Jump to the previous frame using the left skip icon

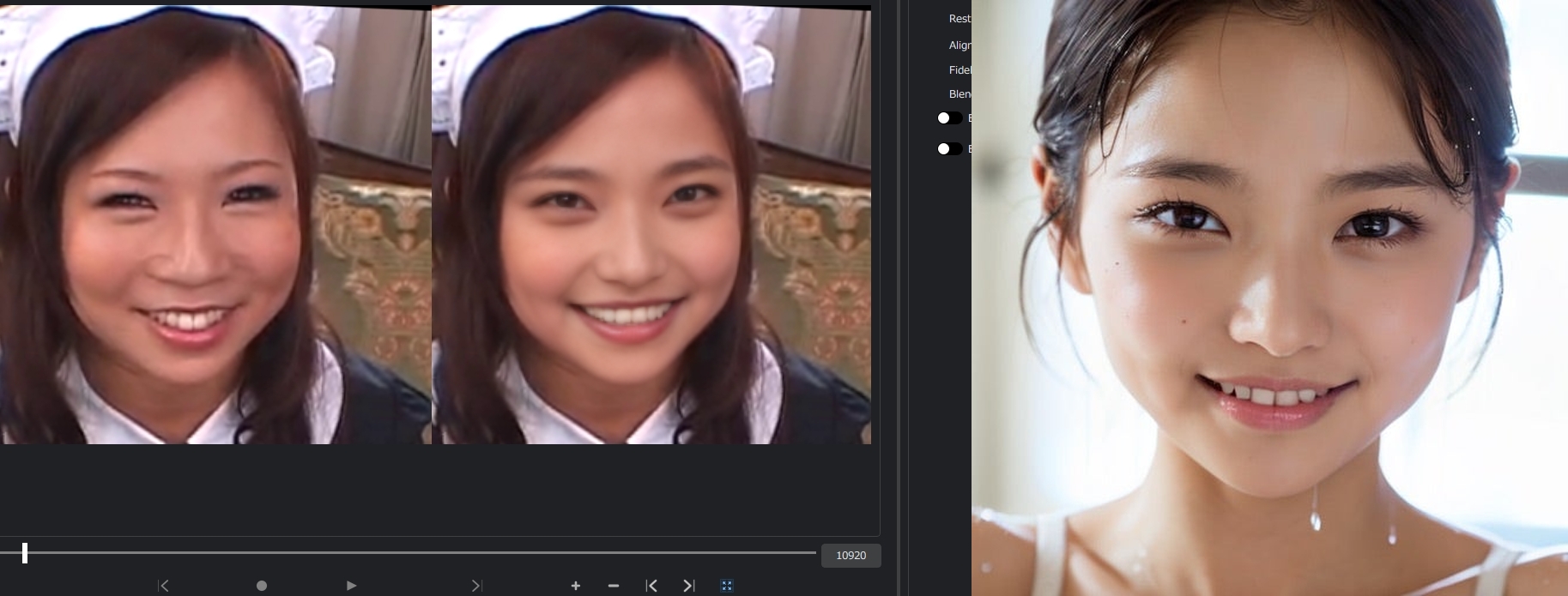[164, 586]
